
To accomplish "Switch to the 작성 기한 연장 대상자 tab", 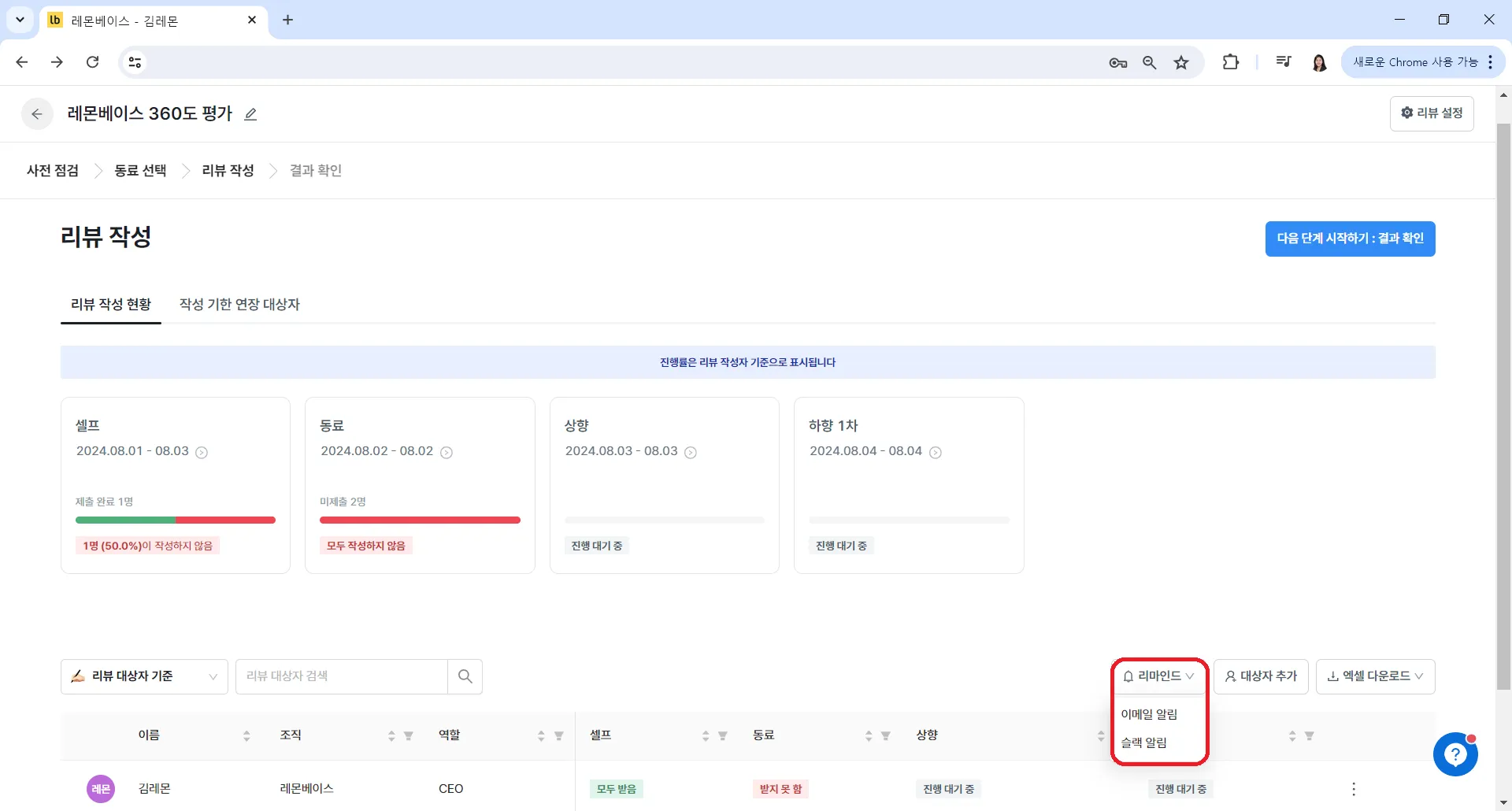I will click(x=239, y=305).
